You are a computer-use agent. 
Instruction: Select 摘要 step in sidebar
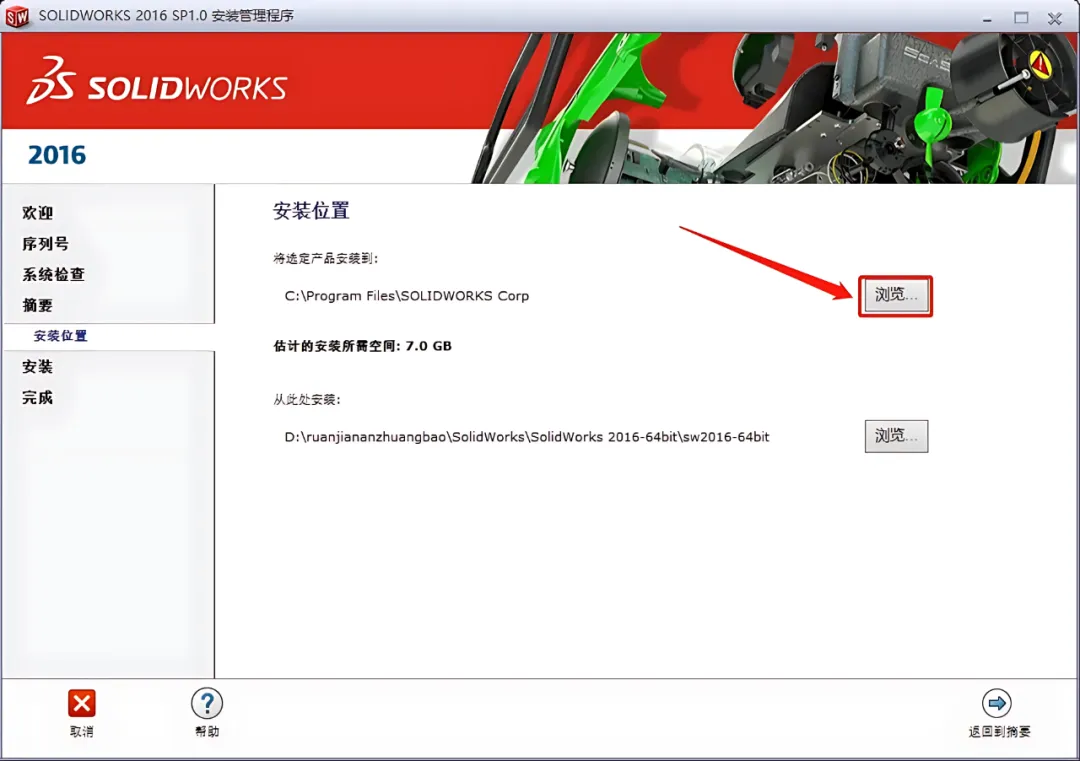click(38, 305)
